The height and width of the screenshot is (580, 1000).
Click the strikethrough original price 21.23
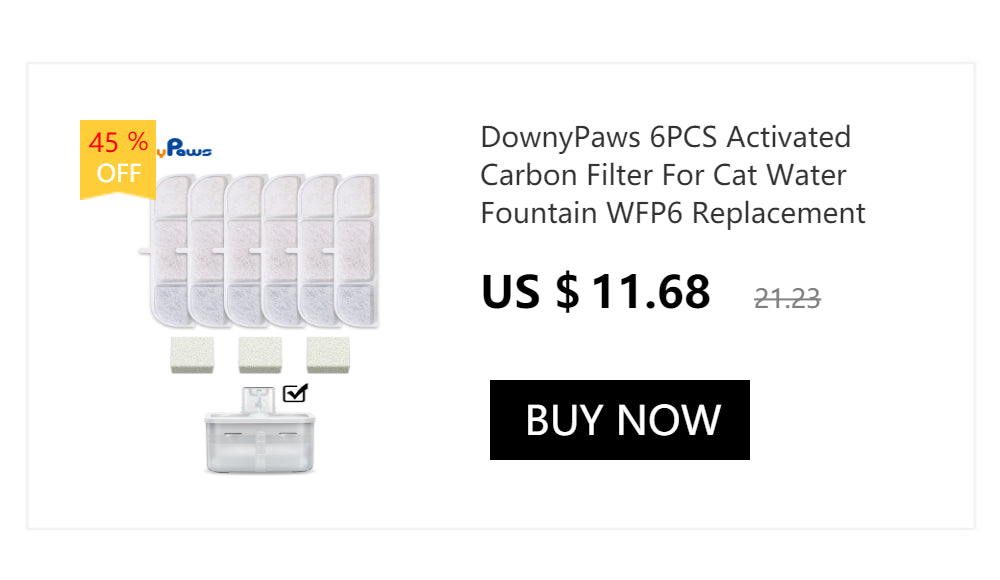coord(786,297)
